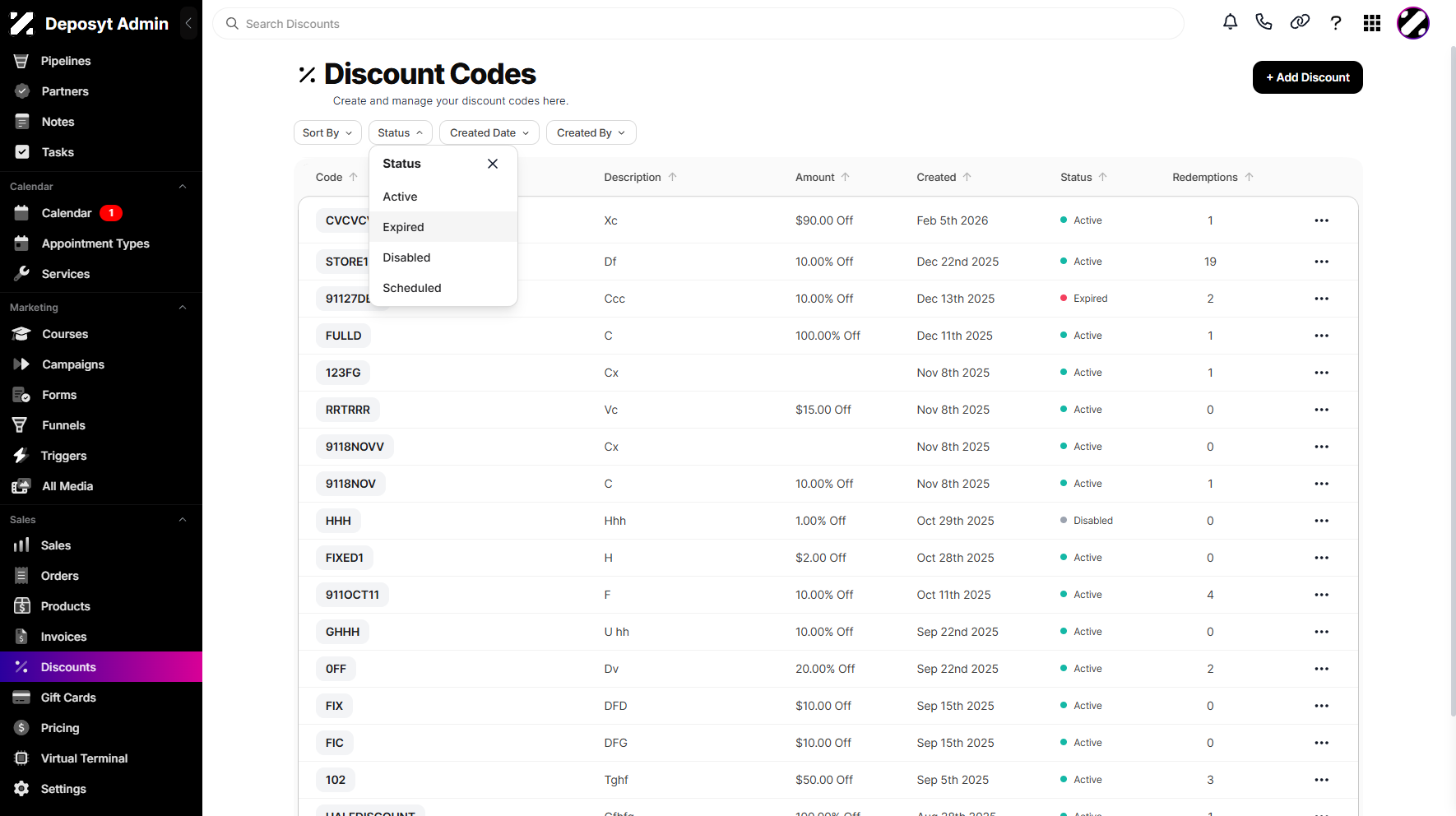Collapse the sidebar with the arrow button
This screenshot has width=1456, height=816.
tap(188, 23)
